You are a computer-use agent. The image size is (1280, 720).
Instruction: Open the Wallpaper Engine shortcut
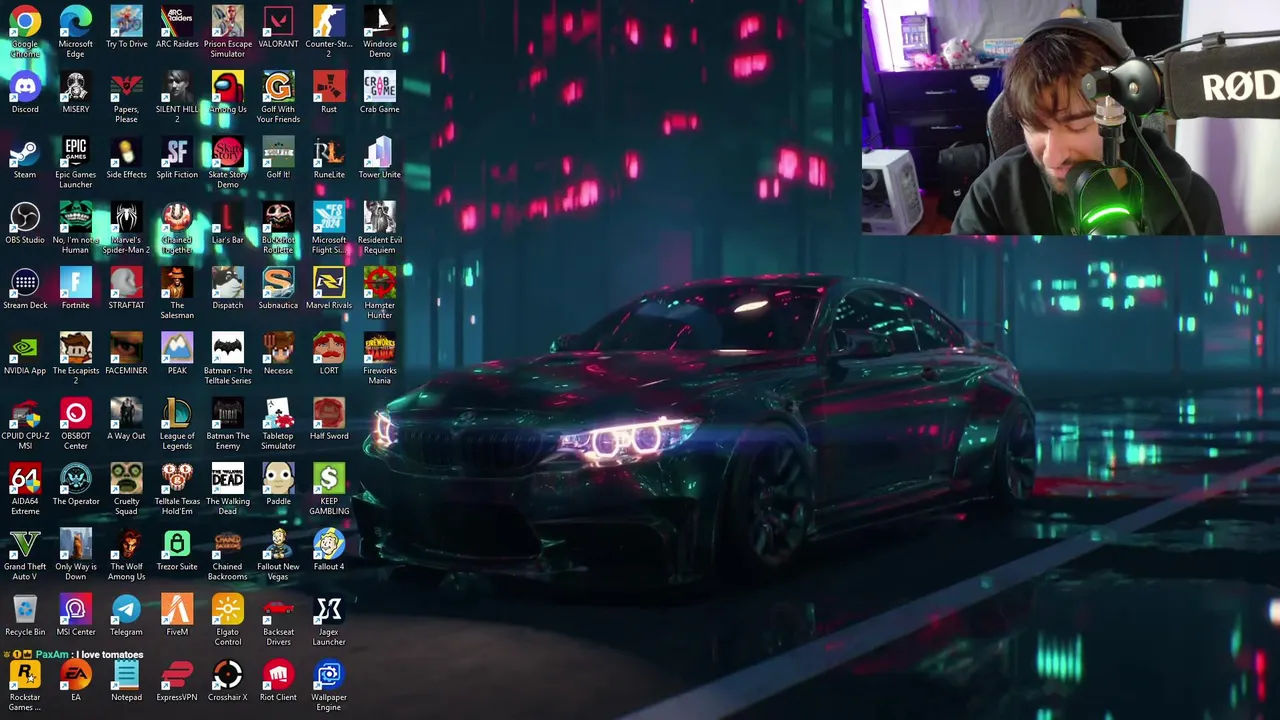pos(329,675)
